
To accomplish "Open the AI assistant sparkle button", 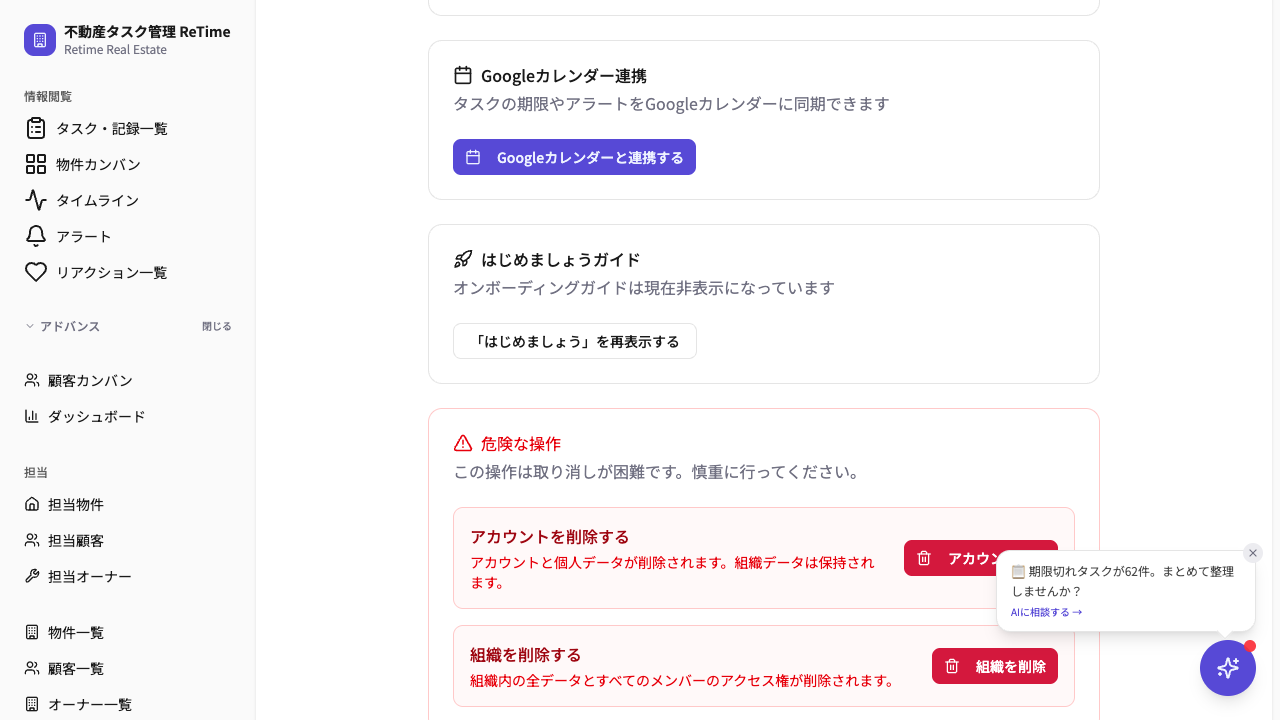I will pyautogui.click(x=1228, y=668).
